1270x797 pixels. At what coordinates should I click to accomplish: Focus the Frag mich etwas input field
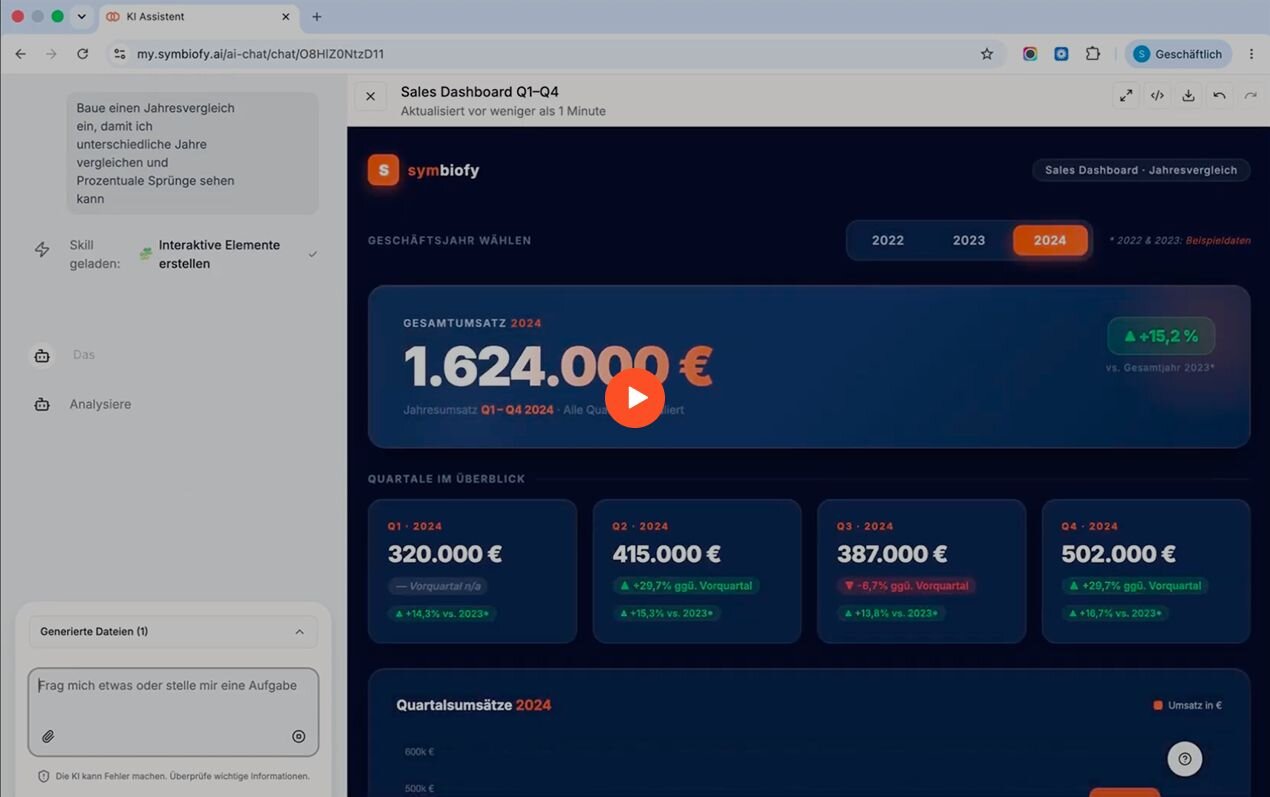pos(173,712)
